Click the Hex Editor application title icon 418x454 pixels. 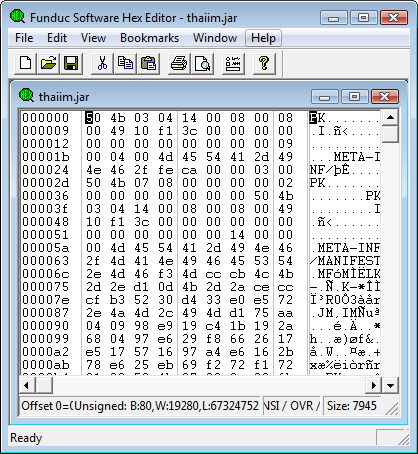17,16
